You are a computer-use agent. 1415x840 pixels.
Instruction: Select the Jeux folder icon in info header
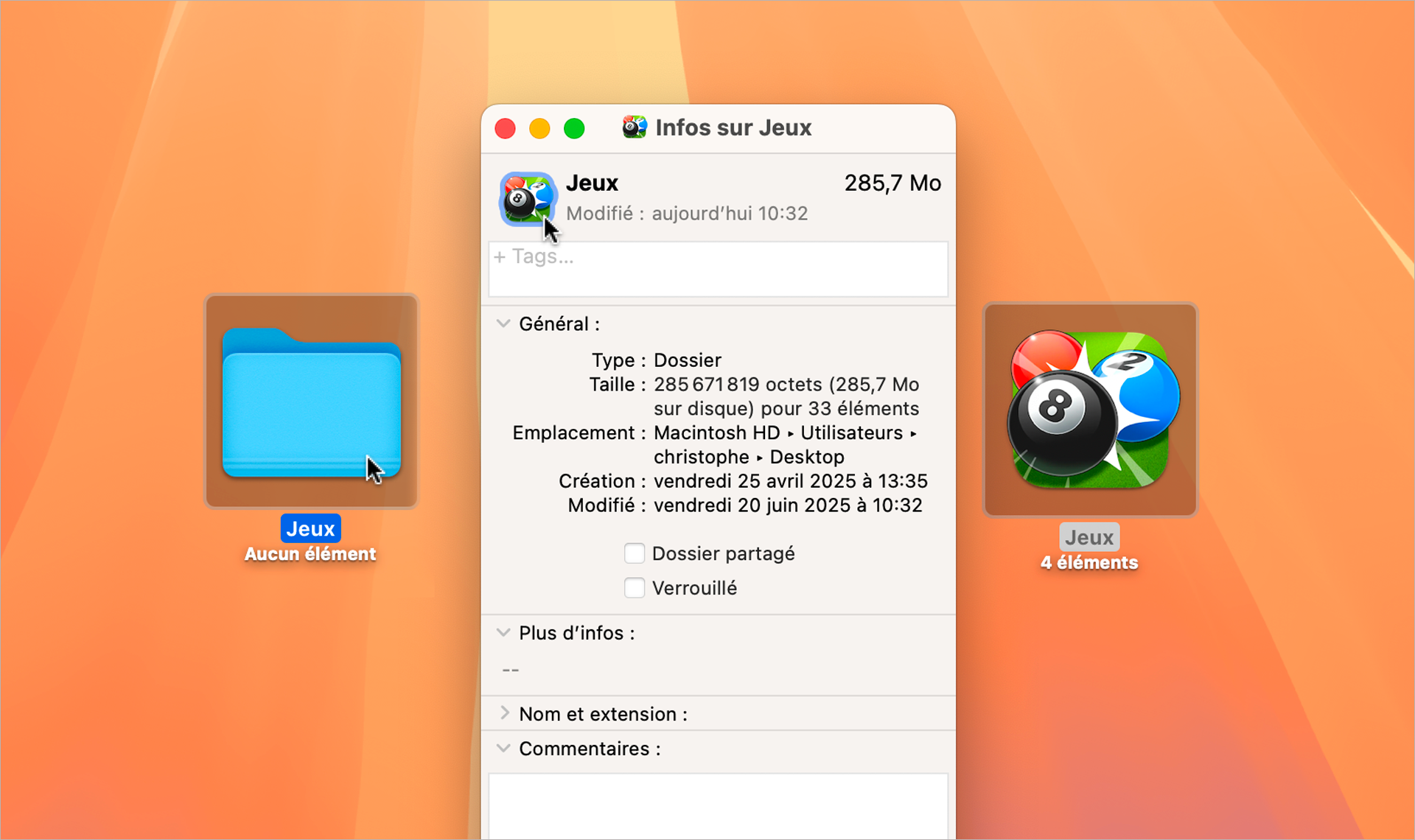coord(527,199)
